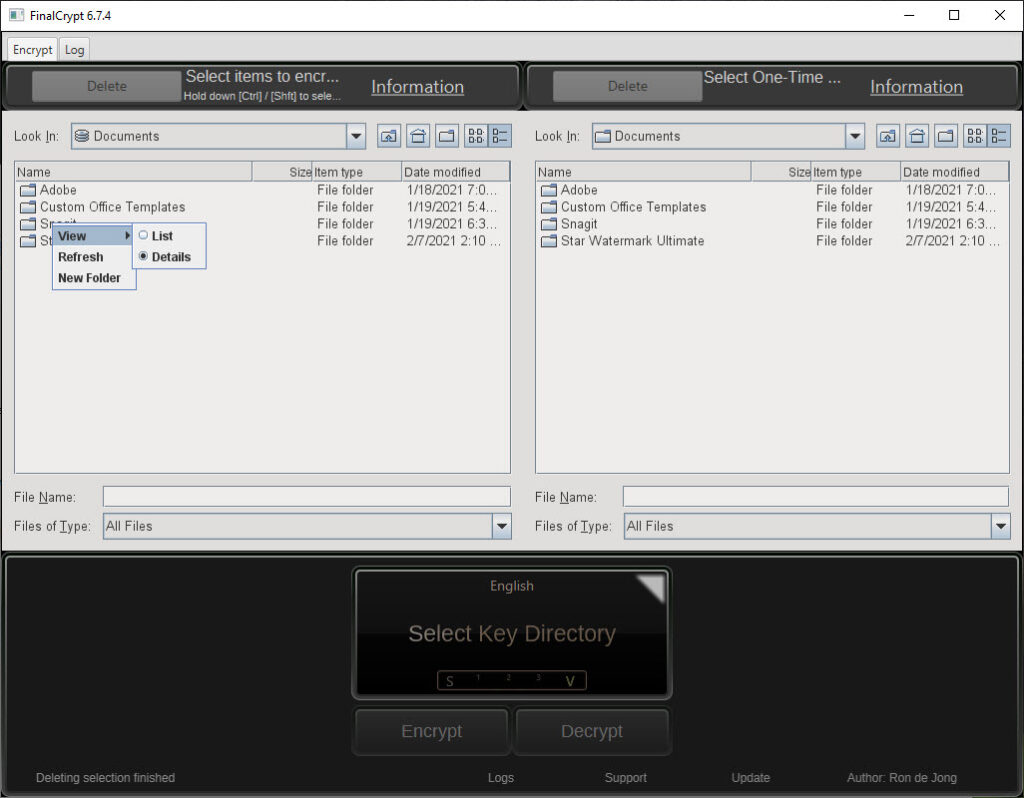The width and height of the screenshot is (1024, 798).
Task: Select Refresh in context menu
Action: pos(93,257)
